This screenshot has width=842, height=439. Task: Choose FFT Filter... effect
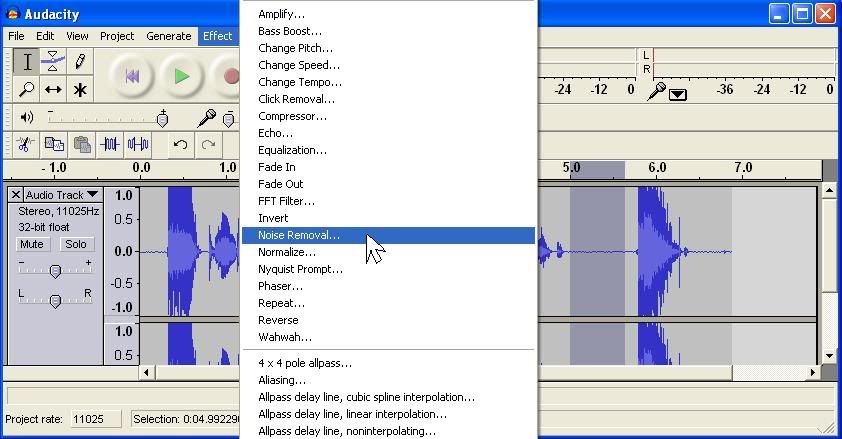(388, 201)
